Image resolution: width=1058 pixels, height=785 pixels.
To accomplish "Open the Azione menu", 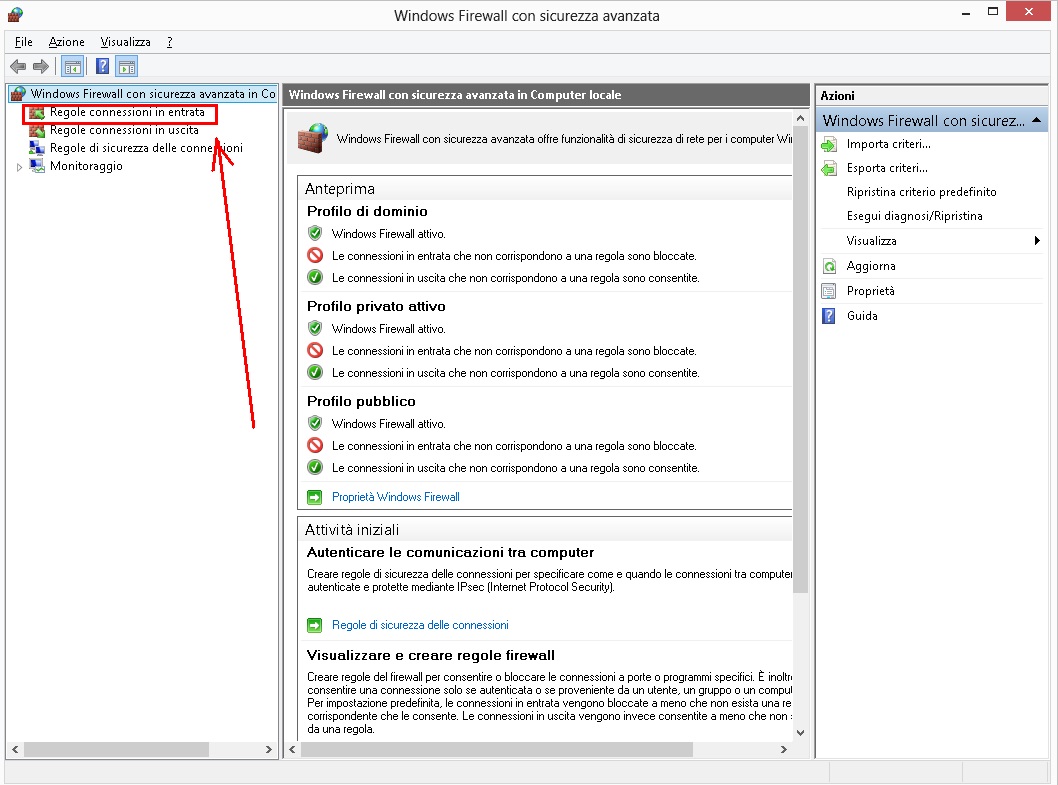I will point(67,42).
